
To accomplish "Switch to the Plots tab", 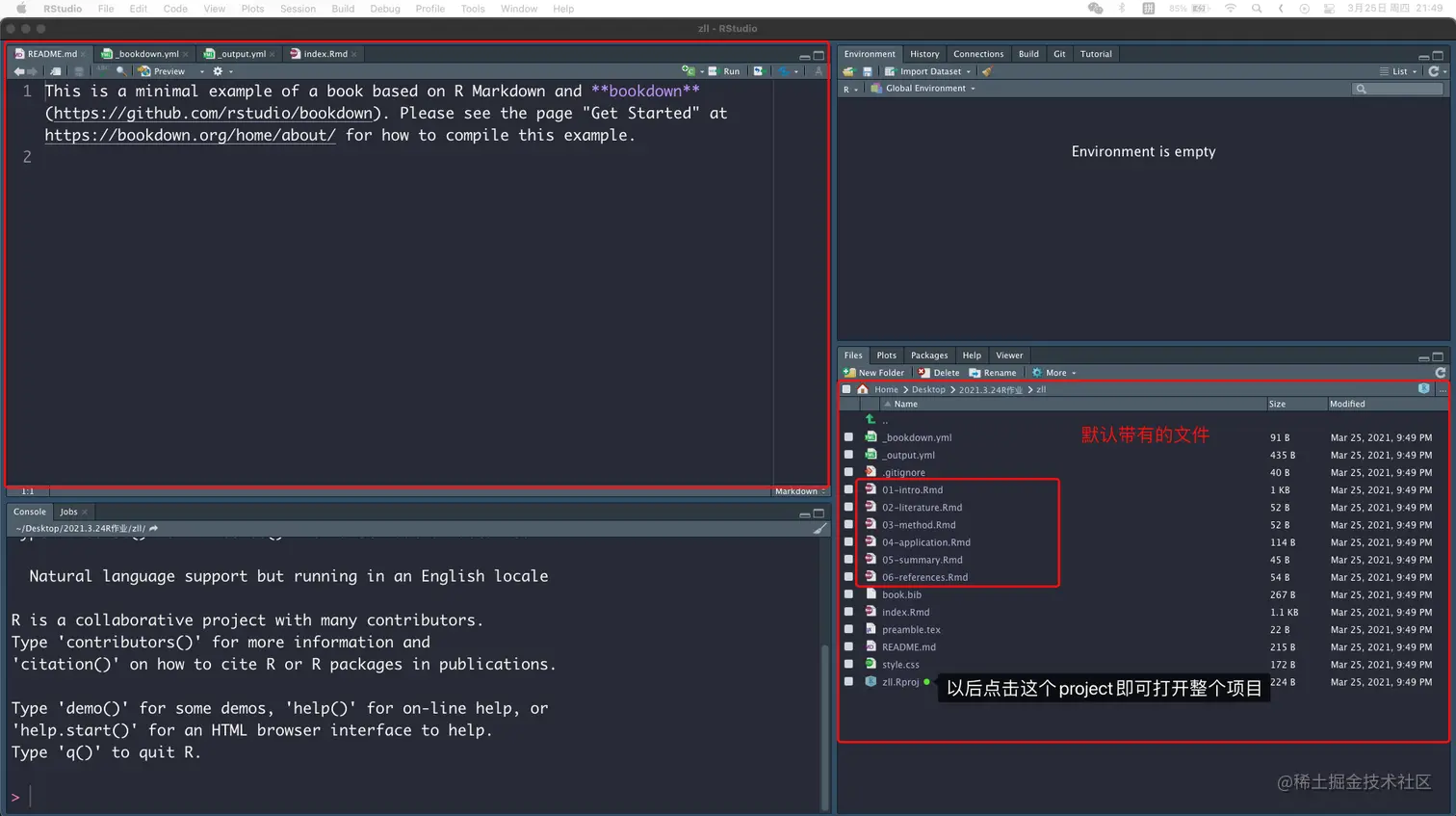I will click(886, 355).
